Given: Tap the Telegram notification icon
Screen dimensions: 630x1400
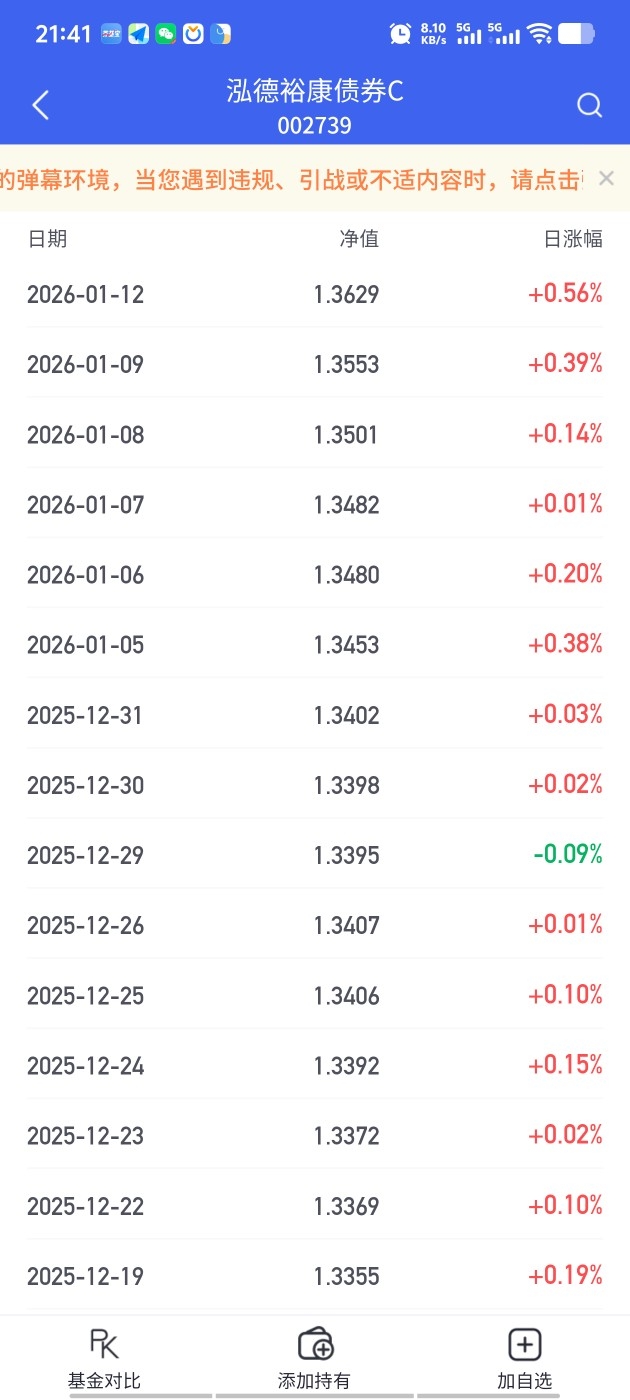Looking at the screenshot, I should [x=138, y=34].
